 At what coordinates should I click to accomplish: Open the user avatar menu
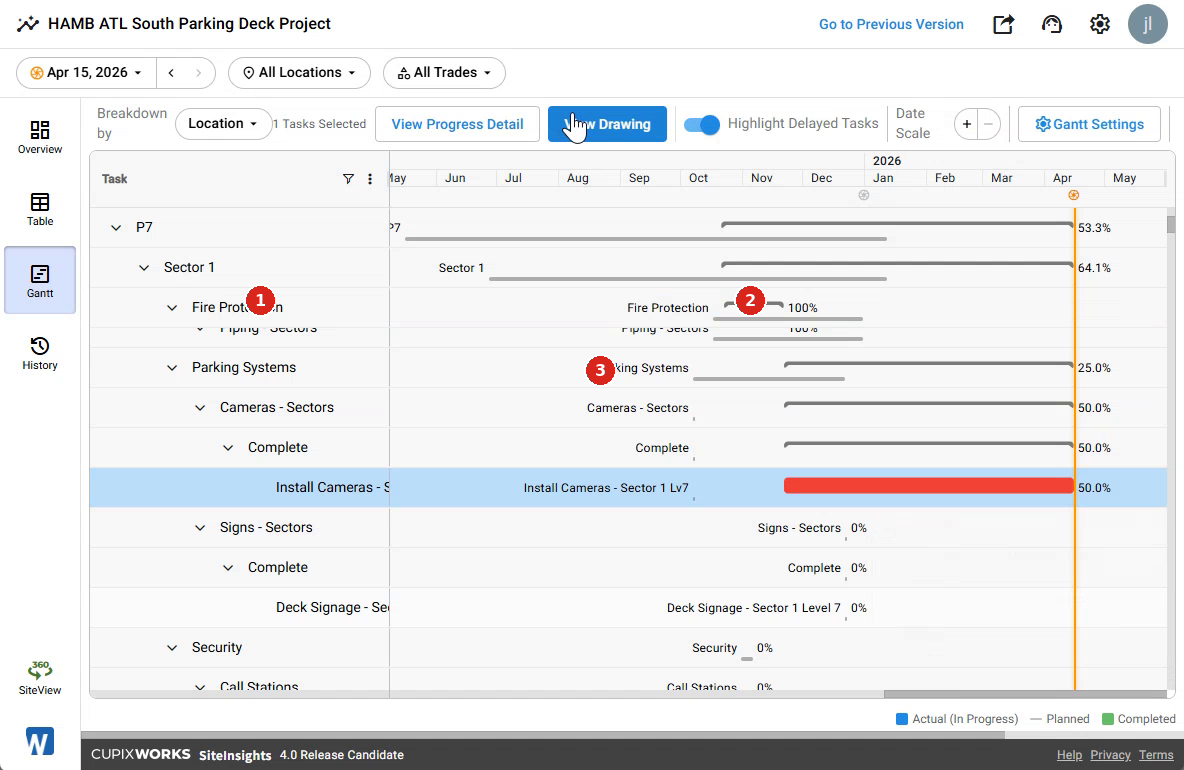point(1148,24)
